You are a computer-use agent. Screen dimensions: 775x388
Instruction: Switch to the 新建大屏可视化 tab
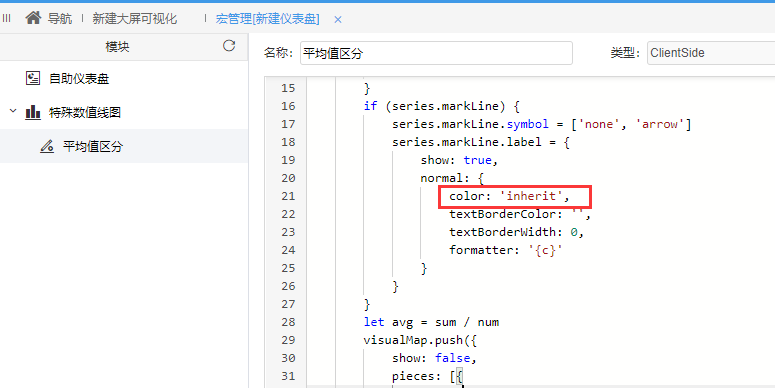coord(134,19)
